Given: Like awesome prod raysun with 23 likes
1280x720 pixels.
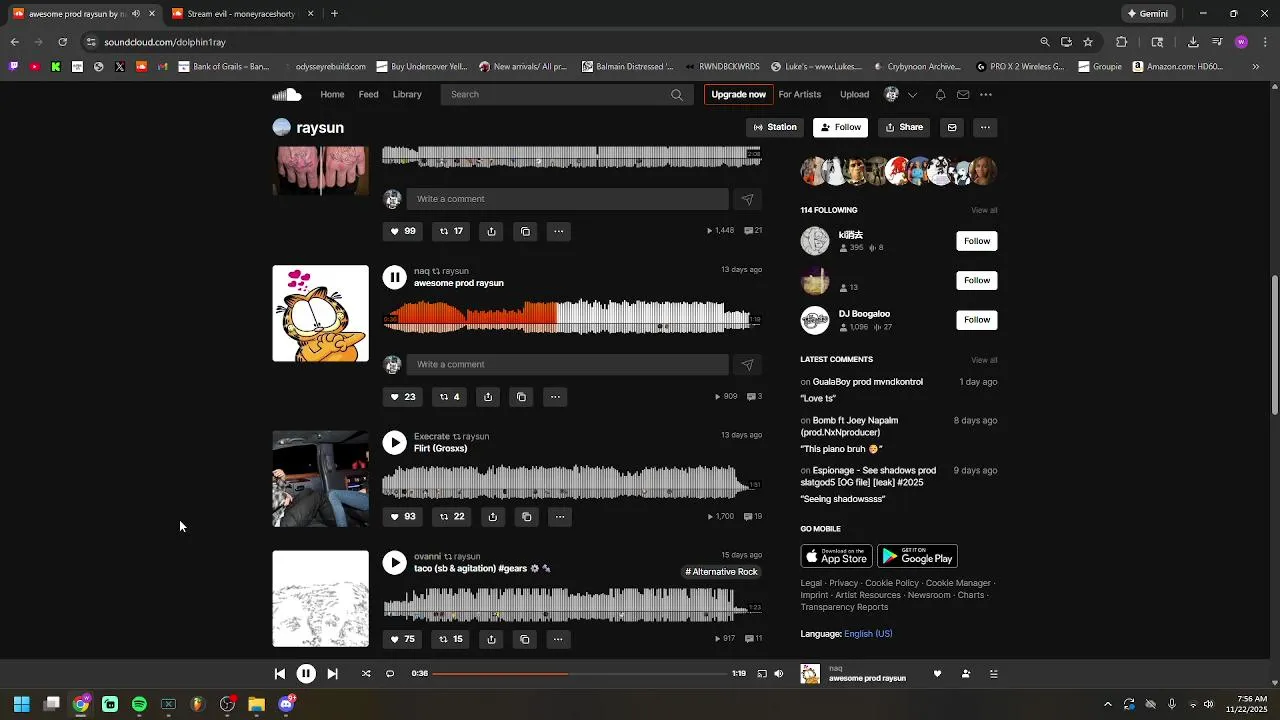Looking at the screenshot, I should click(x=402, y=397).
